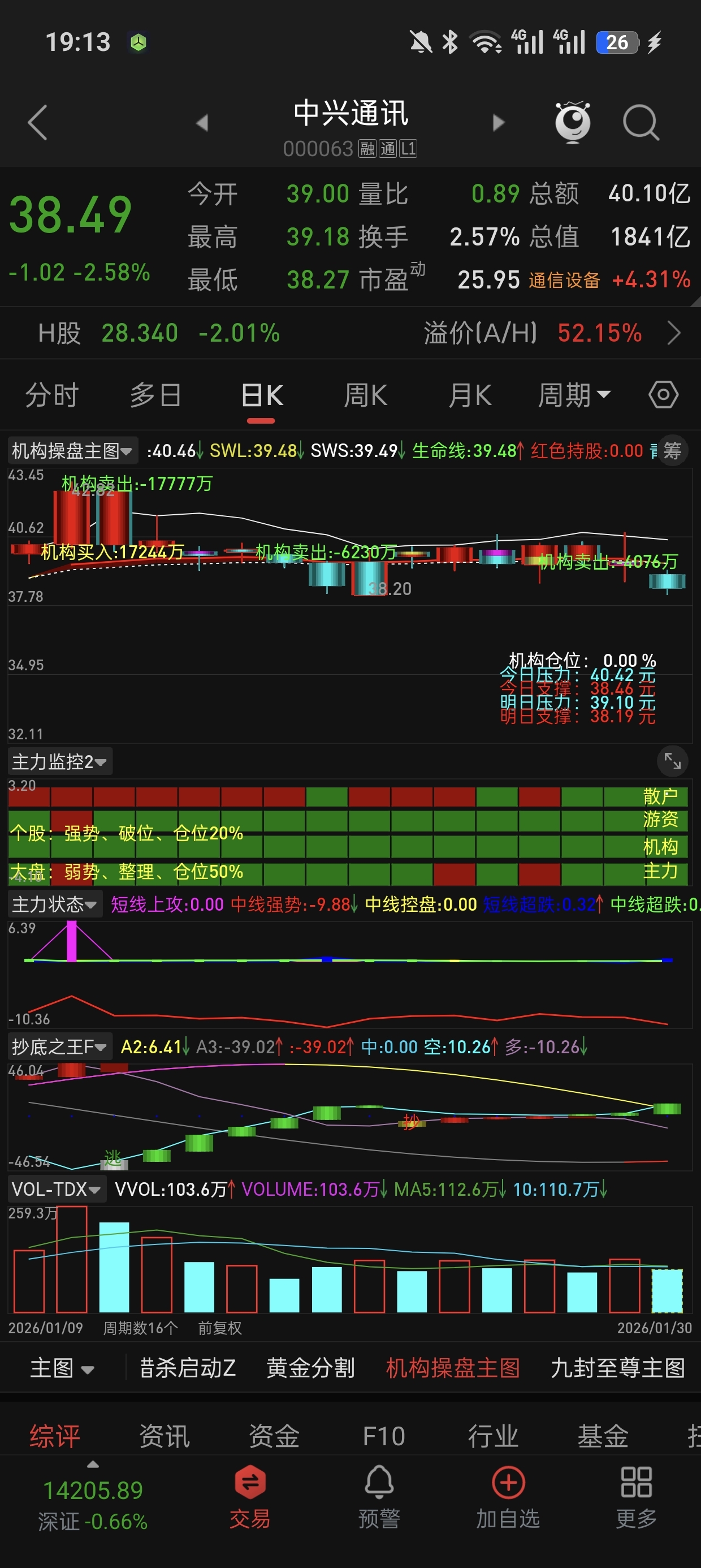Tap the Wi-Fi status icon
This screenshot has height=1568, width=701.
point(486,42)
